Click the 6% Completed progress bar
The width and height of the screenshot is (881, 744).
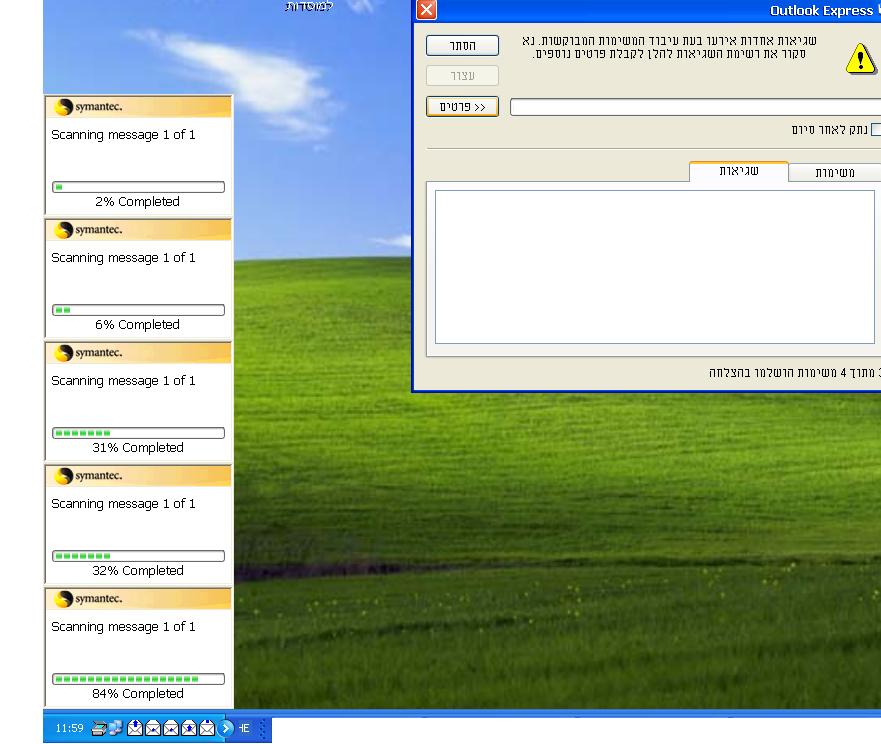138,310
